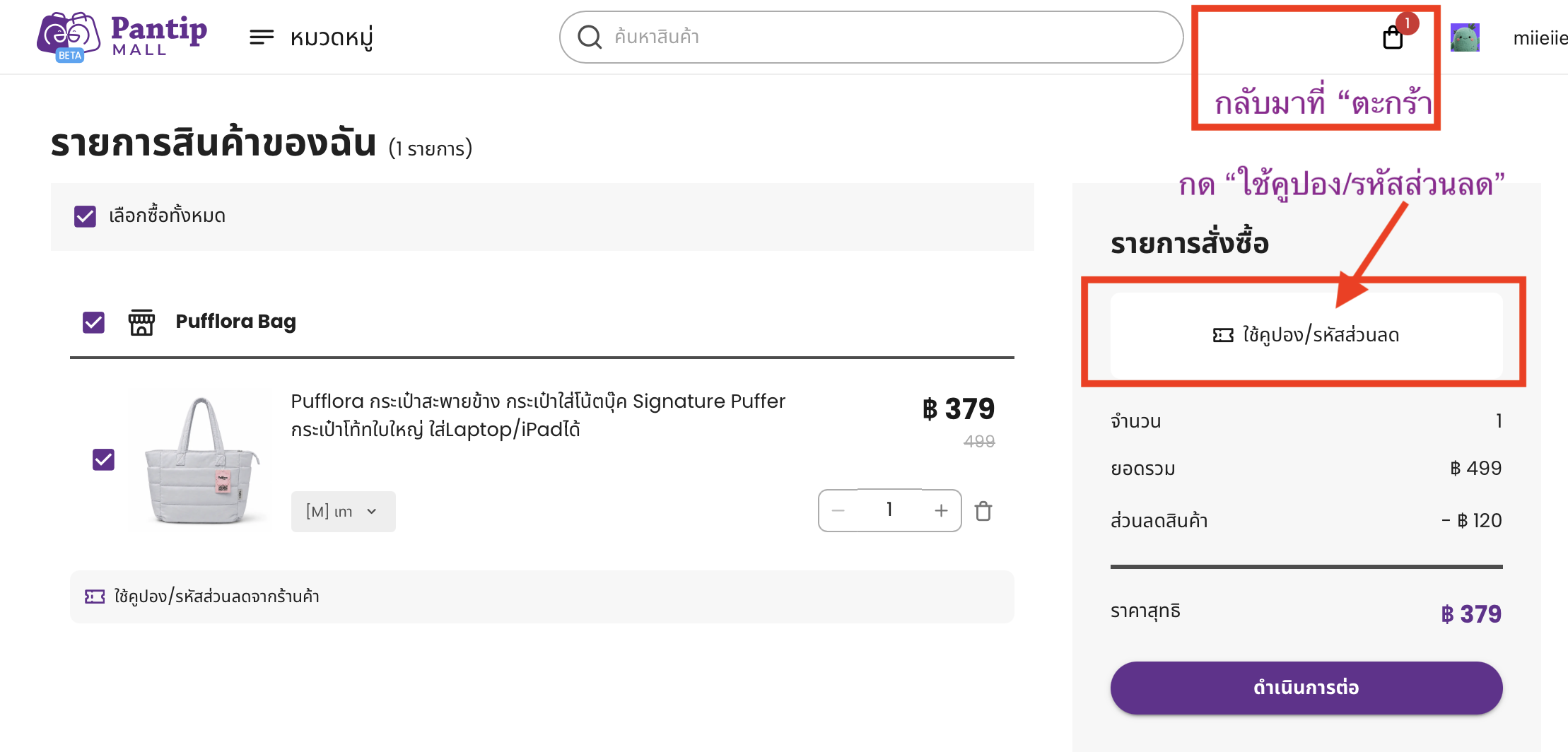
Task: Expand the [M] เทา variant dropdown
Action: (343, 511)
